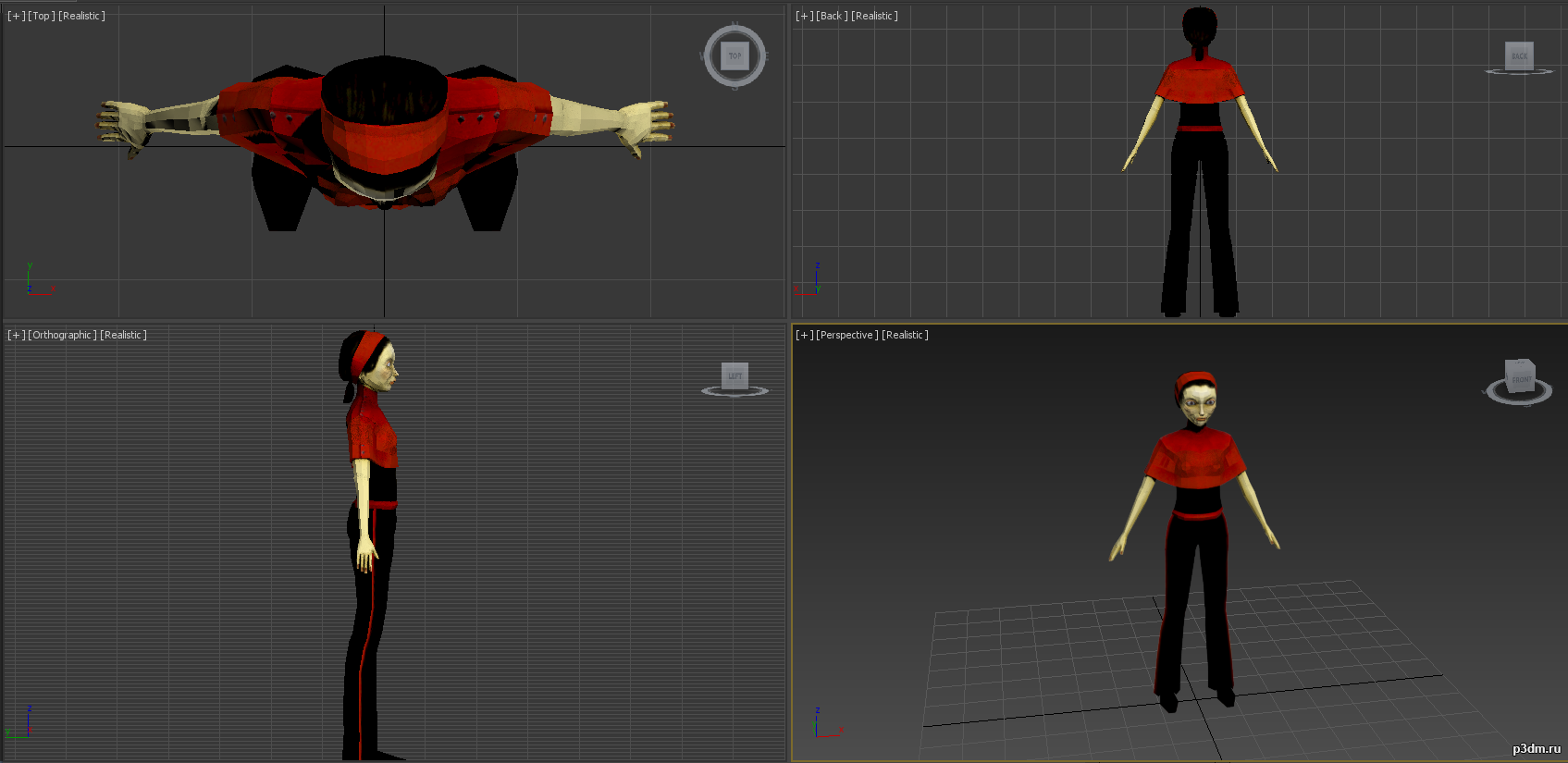Click the TOP face of the ViewCube
This screenshot has height=763, width=1568.
click(735, 55)
